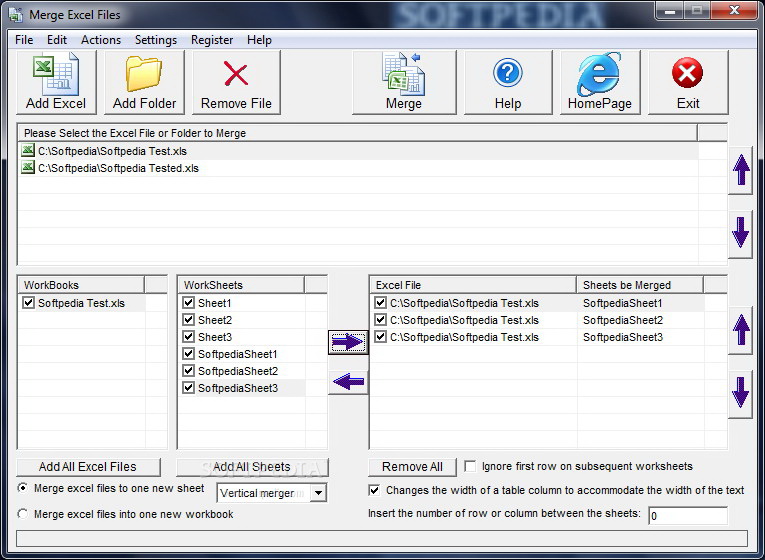
Task: Remove sheets with the left arrow button
Action: click(x=348, y=381)
